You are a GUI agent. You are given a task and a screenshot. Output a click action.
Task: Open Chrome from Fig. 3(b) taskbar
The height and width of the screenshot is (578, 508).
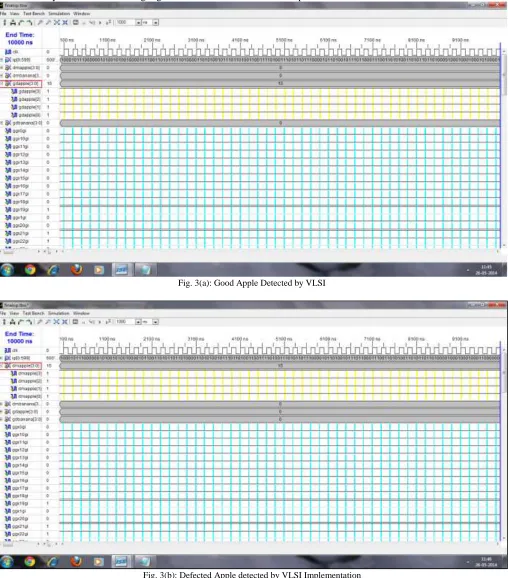pyautogui.click(x=30, y=561)
